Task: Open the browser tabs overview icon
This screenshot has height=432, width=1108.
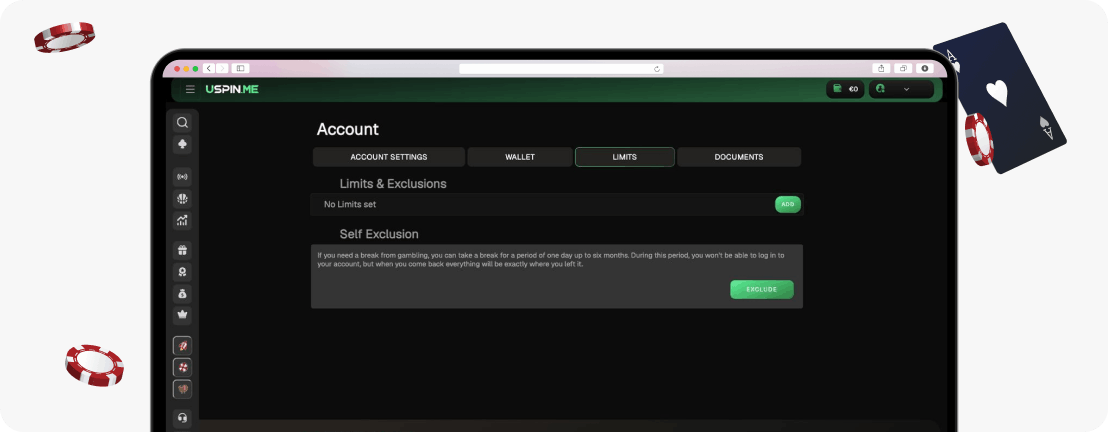Action: click(903, 69)
